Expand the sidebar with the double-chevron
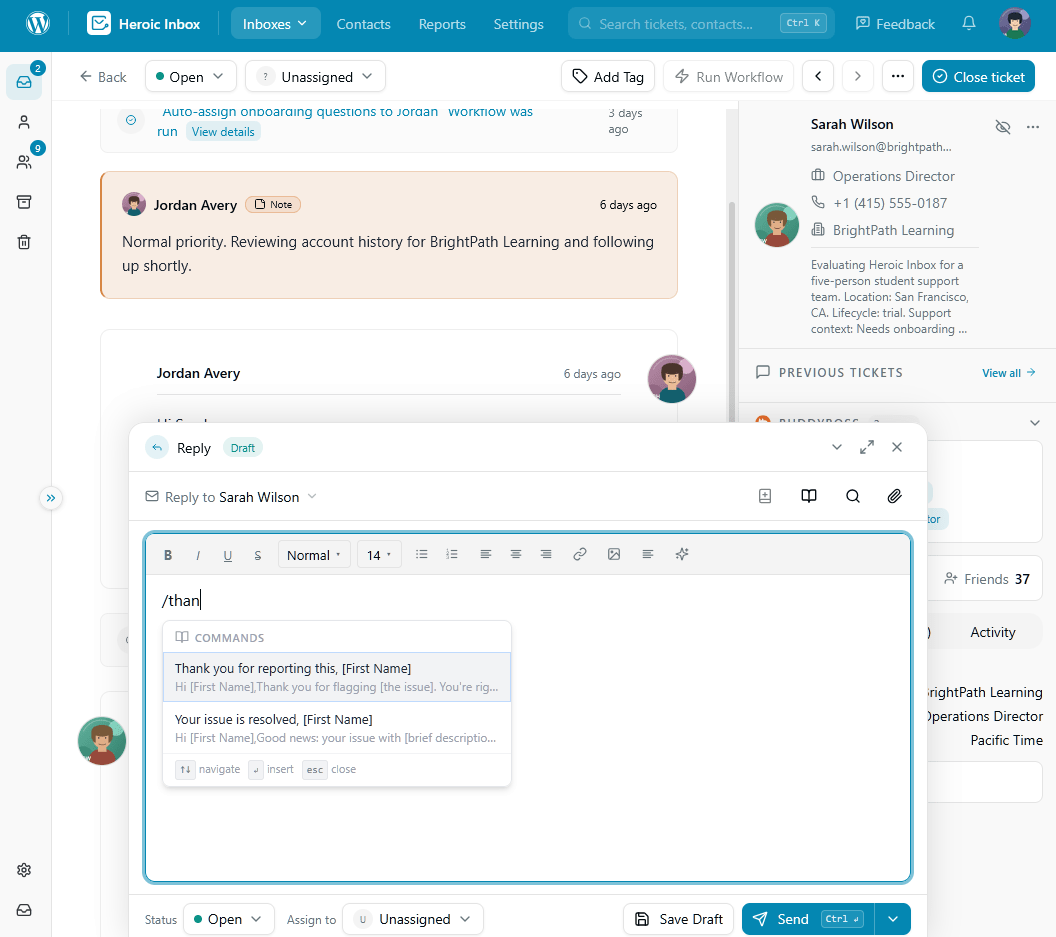This screenshot has width=1056, height=937. [x=51, y=498]
